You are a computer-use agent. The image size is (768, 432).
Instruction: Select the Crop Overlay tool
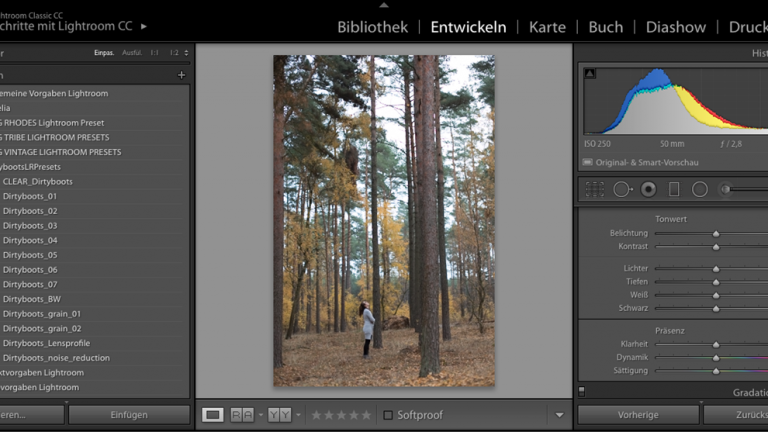tap(595, 189)
